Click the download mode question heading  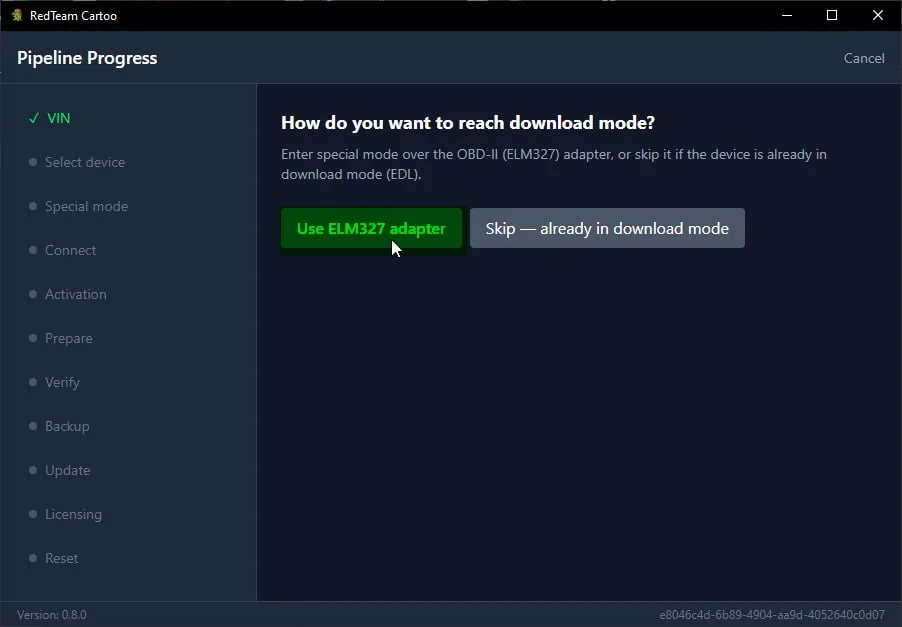point(468,123)
